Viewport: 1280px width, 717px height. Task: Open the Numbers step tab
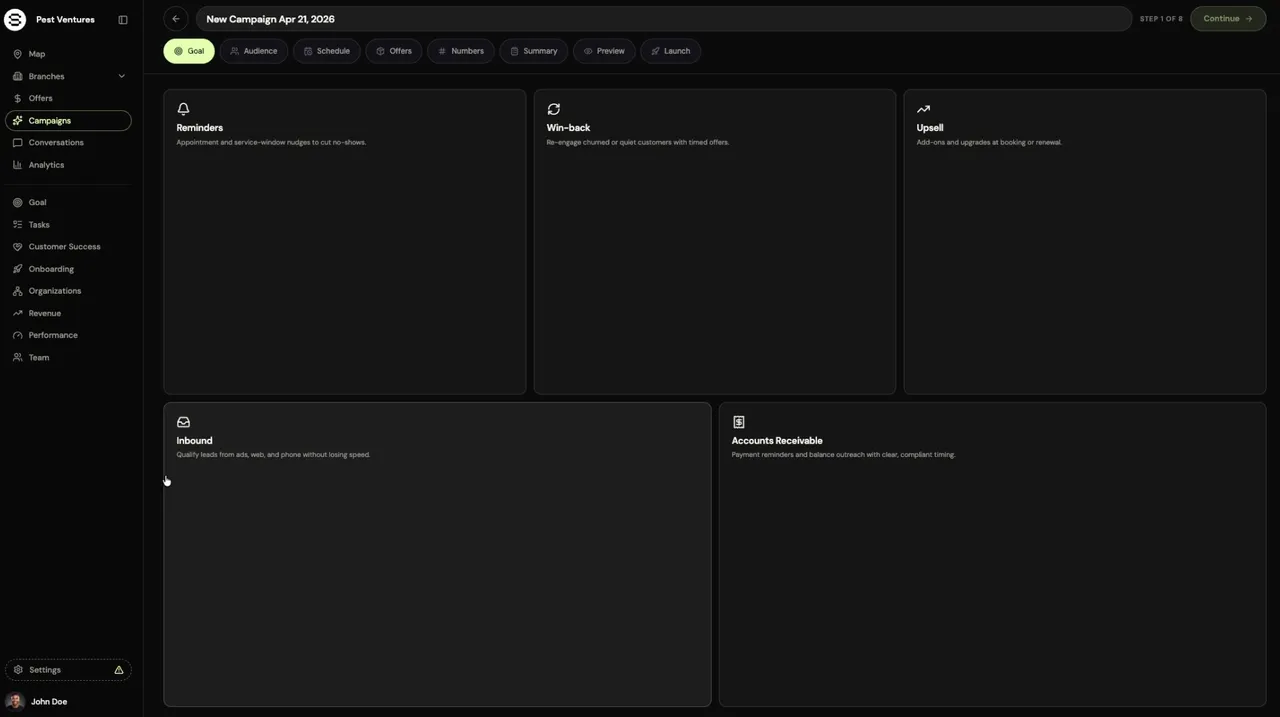coord(461,51)
